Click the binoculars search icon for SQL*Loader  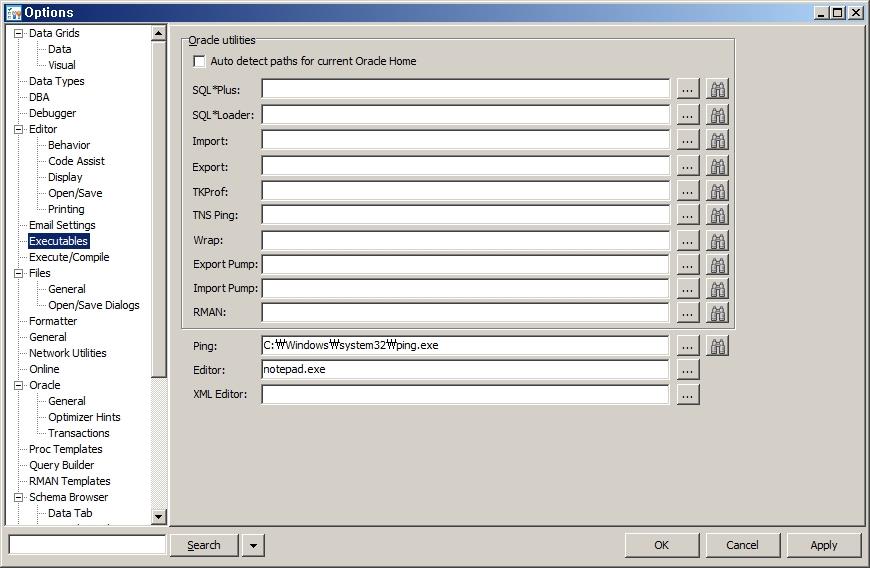[x=717, y=115]
